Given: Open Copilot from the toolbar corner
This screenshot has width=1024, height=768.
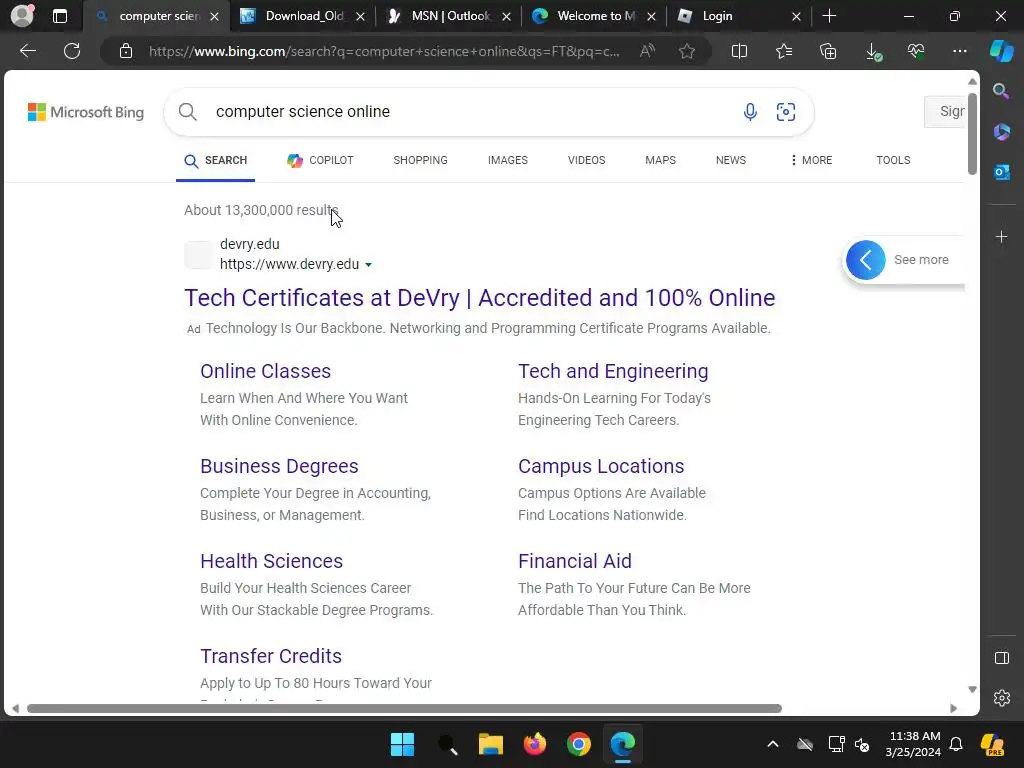Looking at the screenshot, I should point(1001,51).
